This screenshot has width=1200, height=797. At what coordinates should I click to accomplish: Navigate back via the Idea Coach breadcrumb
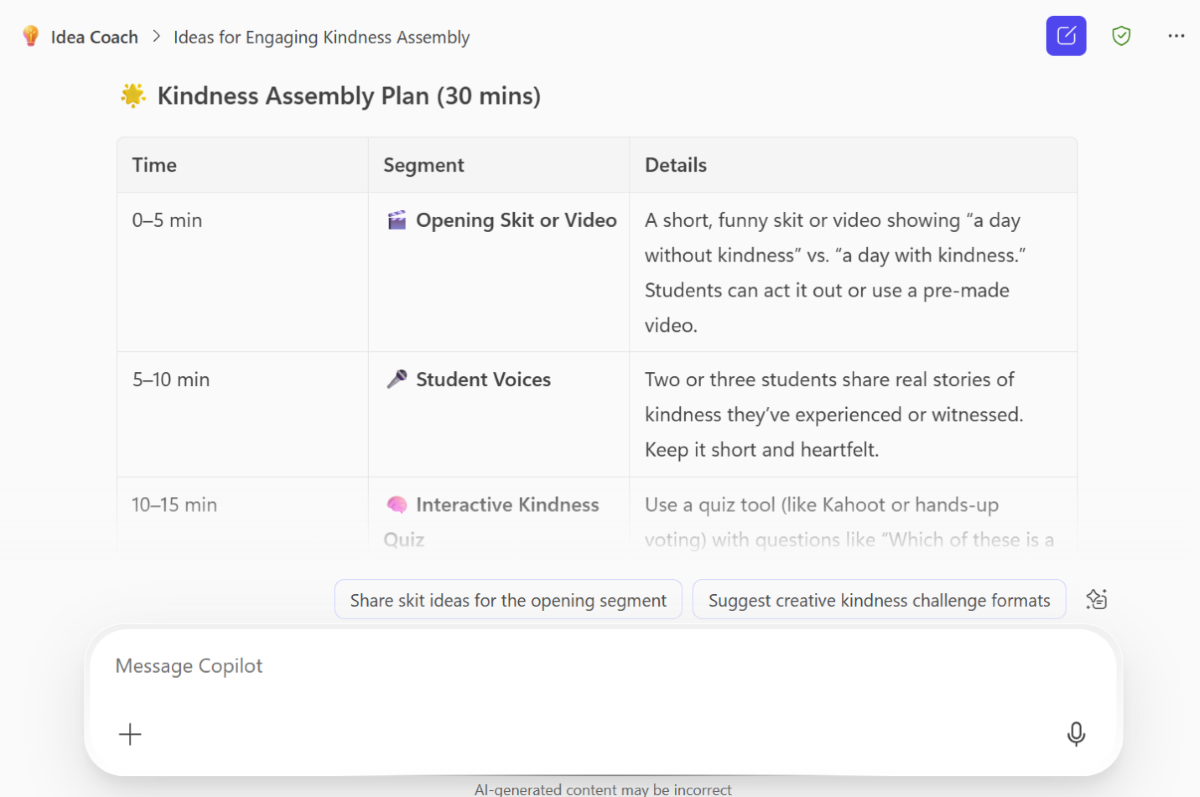coord(95,36)
